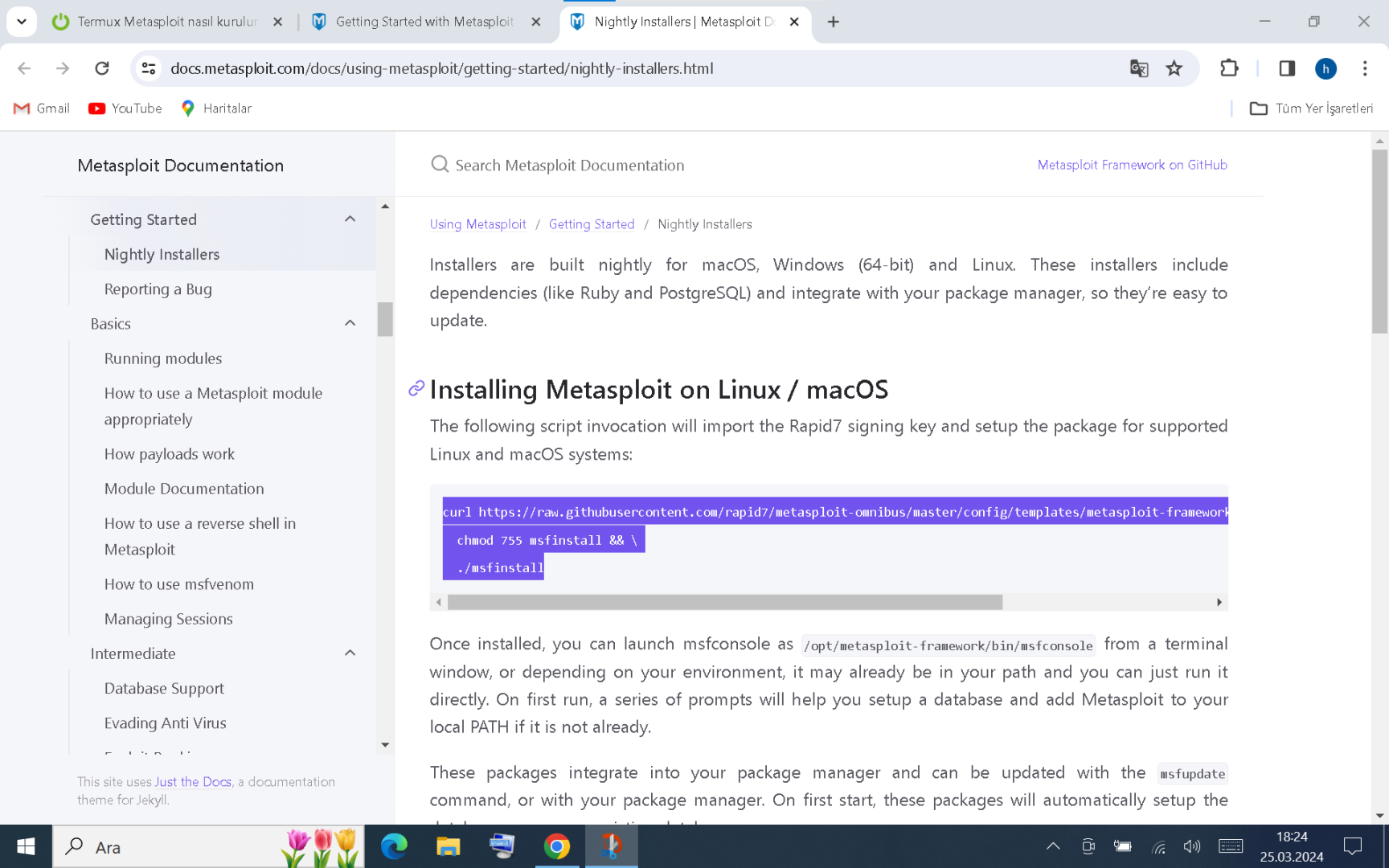
Task: Click the browser back arrow
Action: click(x=24, y=68)
